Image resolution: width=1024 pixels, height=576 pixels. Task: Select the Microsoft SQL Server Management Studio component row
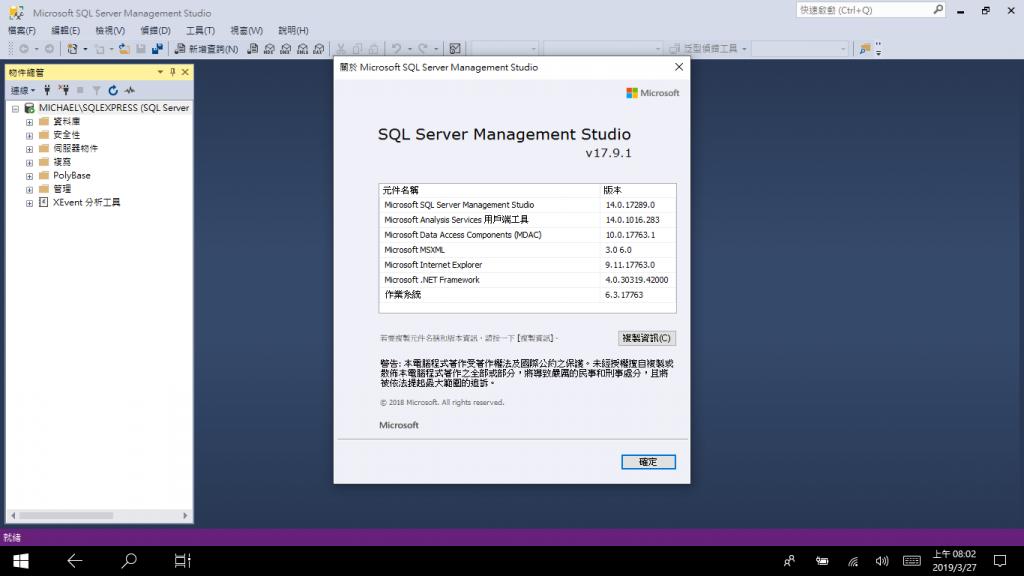pyautogui.click(x=527, y=205)
